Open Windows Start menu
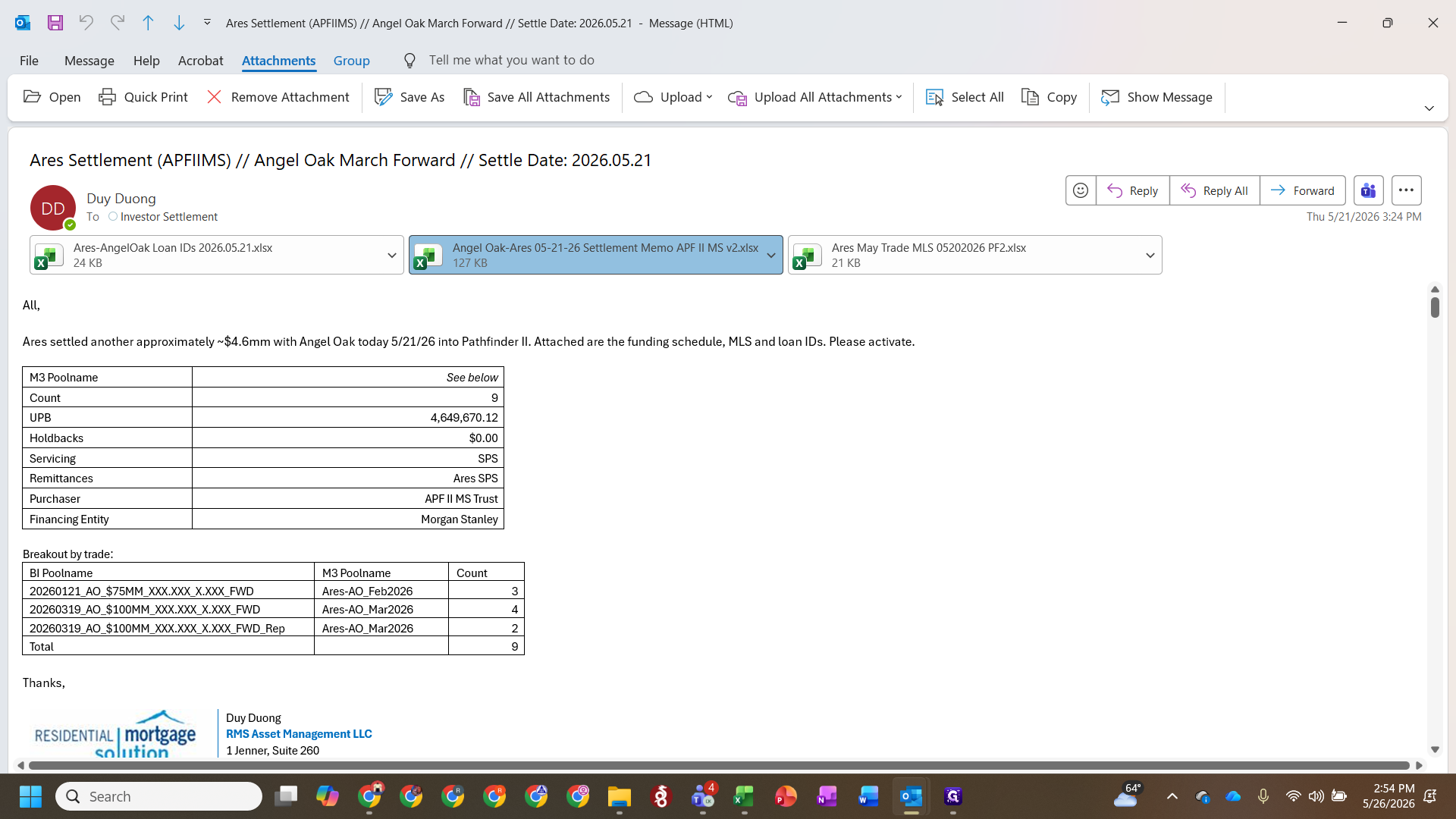The width and height of the screenshot is (1456, 819). 30,796
